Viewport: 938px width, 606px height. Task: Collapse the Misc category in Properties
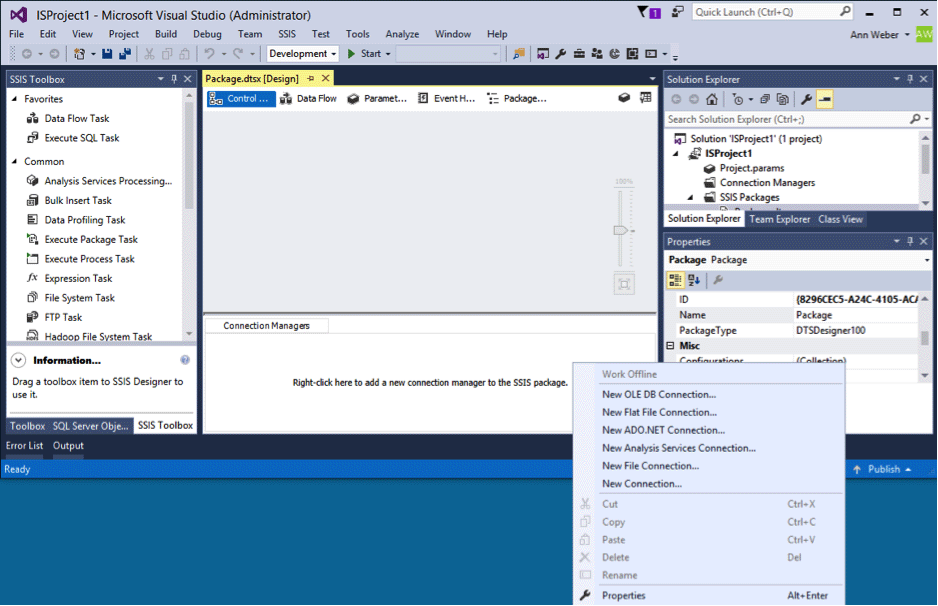pyautogui.click(x=671, y=346)
